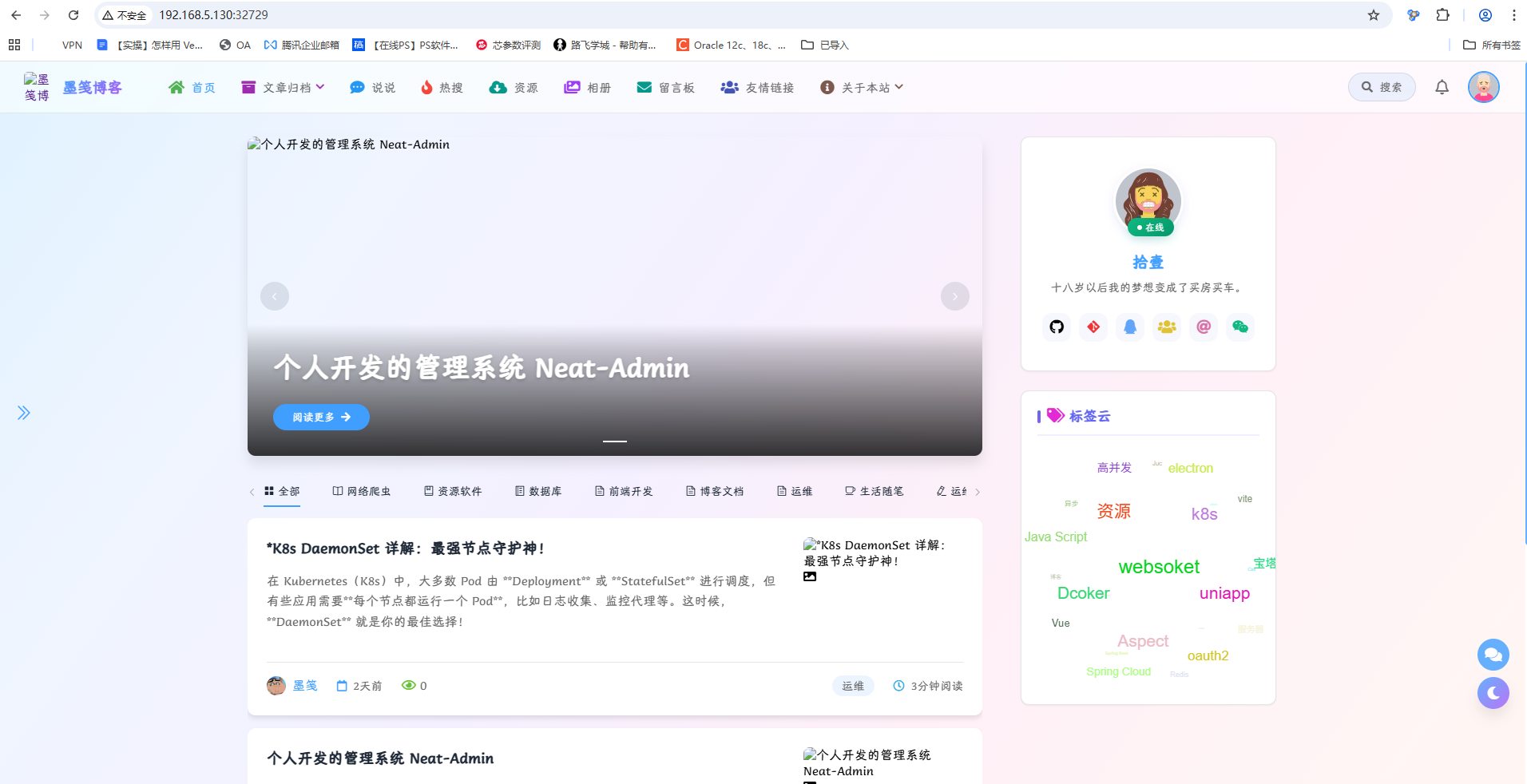The image size is (1527, 784).
Task: Open the email (@) contact icon
Action: point(1203,327)
